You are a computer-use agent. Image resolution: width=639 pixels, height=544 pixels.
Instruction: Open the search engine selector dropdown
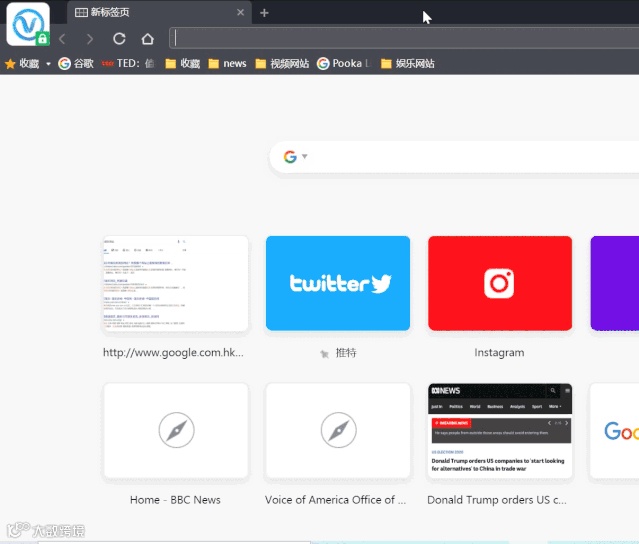point(304,156)
